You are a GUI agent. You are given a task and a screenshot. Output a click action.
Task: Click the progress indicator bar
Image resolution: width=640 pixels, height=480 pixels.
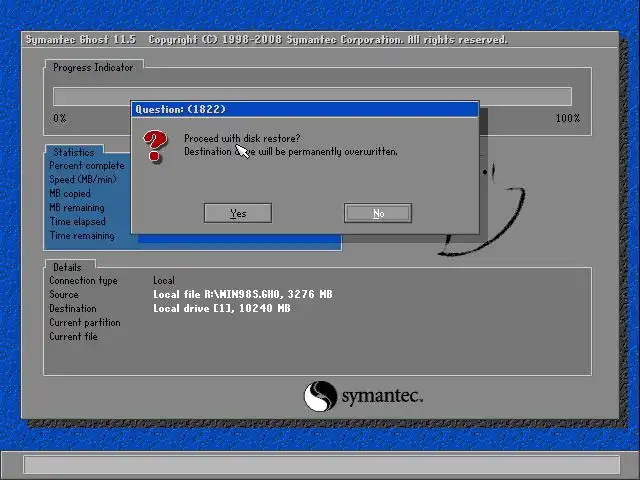click(x=312, y=96)
